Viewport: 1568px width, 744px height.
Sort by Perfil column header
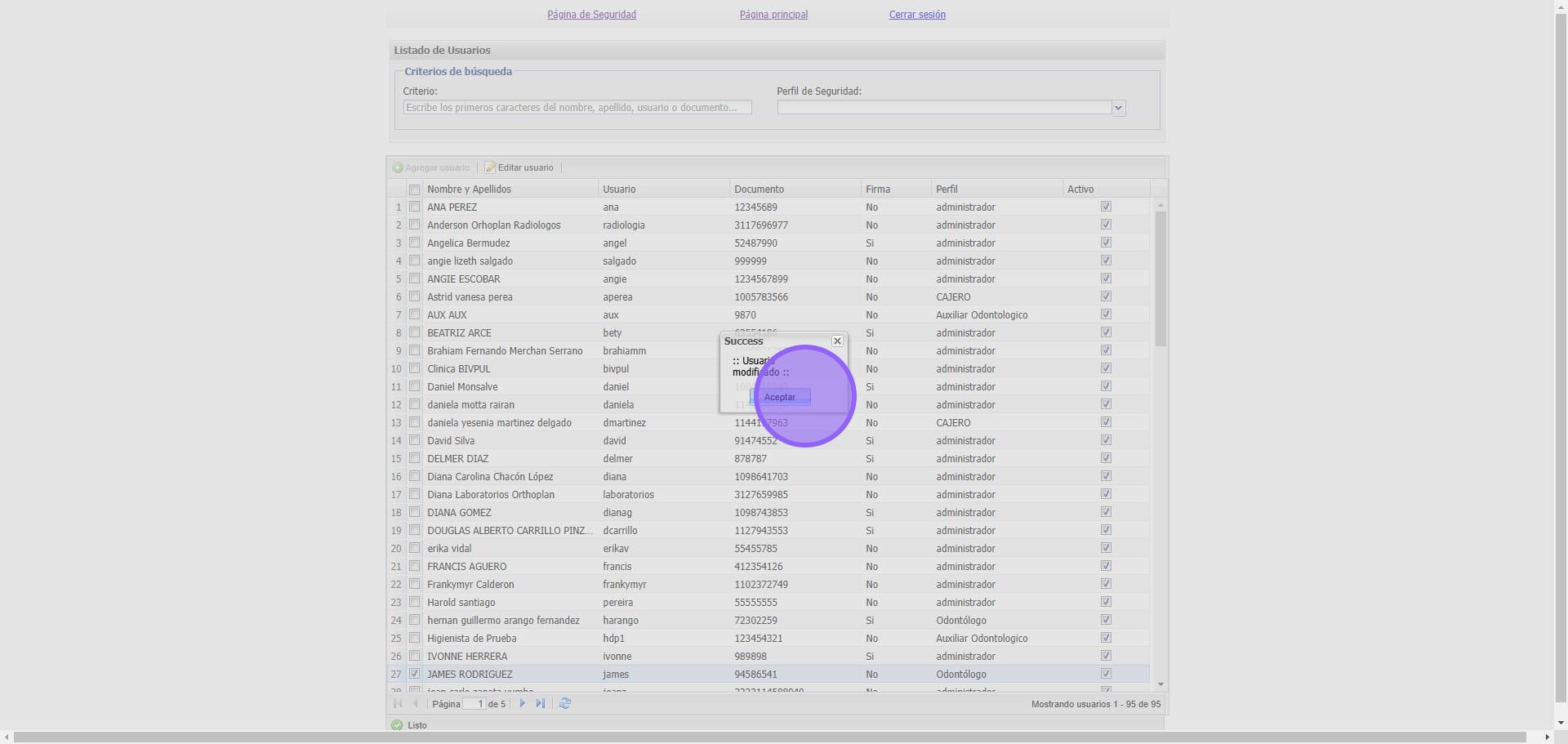point(947,189)
